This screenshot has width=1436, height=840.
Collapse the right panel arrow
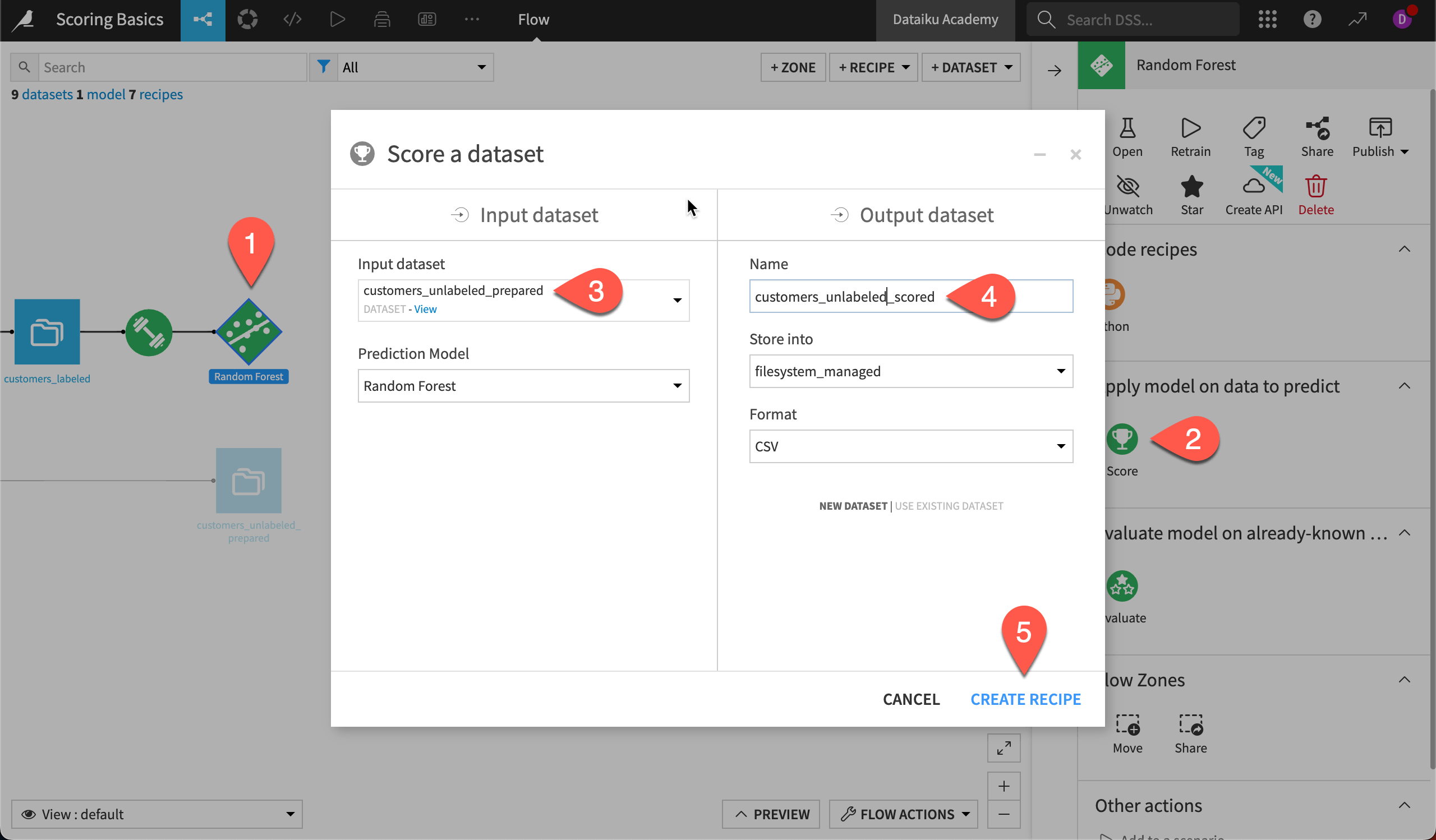click(x=1055, y=71)
